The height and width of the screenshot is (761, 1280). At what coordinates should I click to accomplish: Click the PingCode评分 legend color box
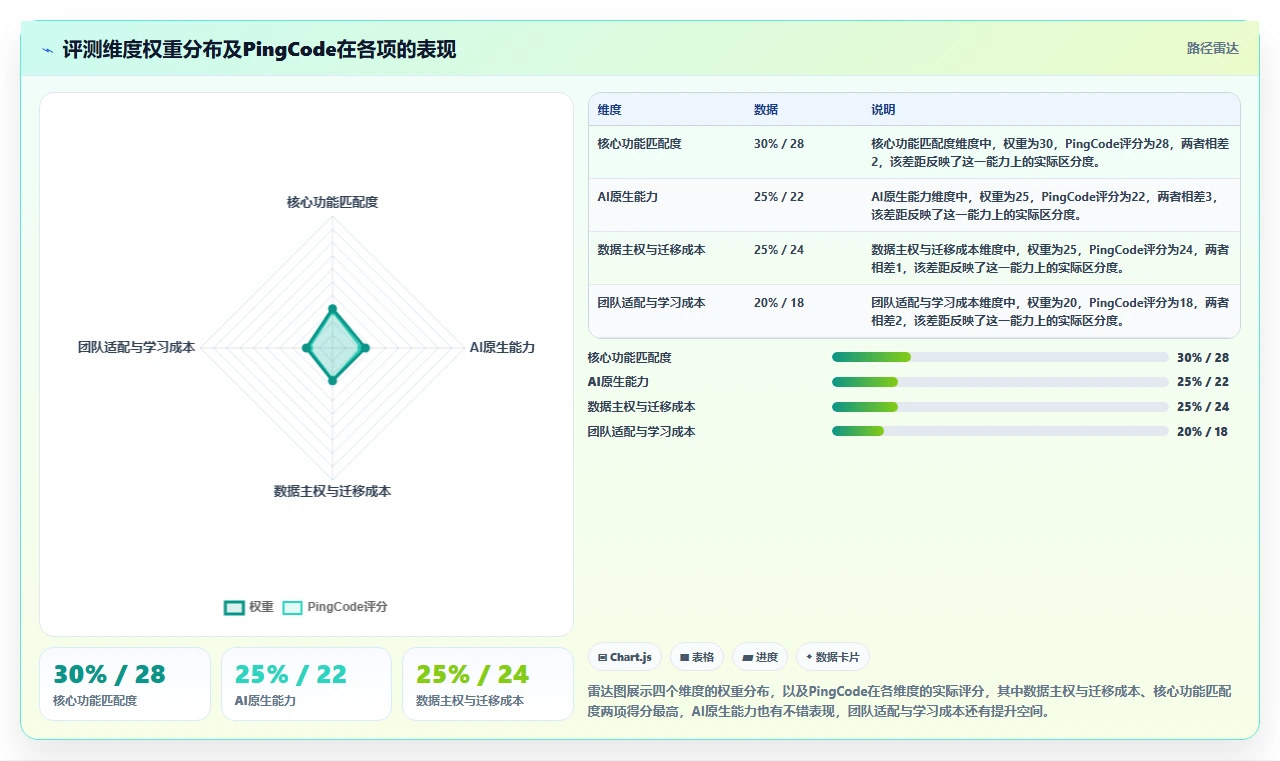coord(292,607)
